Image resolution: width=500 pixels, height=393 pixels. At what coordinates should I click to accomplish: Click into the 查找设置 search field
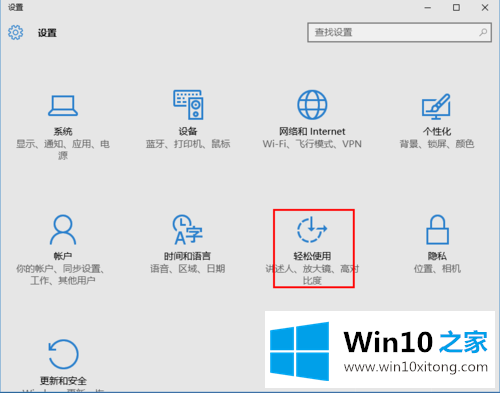[x=399, y=32]
